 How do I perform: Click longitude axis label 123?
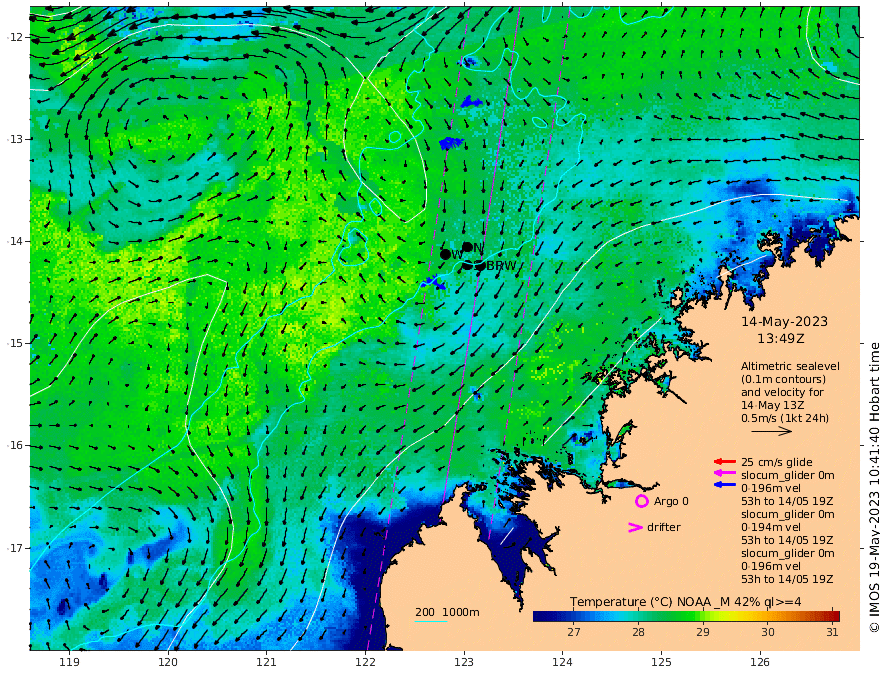click(464, 663)
